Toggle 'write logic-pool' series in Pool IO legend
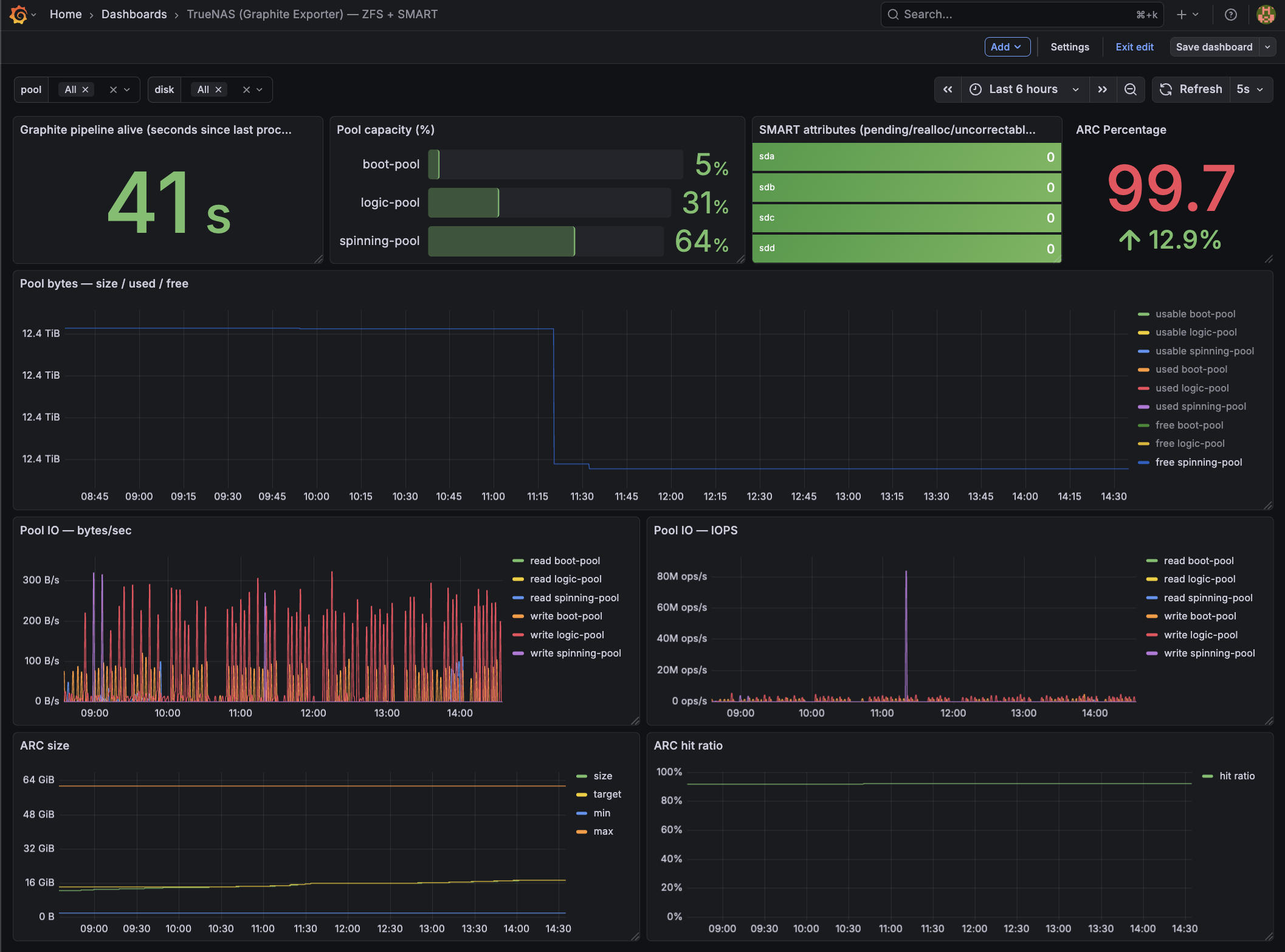This screenshot has width=1285, height=952. [567, 635]
